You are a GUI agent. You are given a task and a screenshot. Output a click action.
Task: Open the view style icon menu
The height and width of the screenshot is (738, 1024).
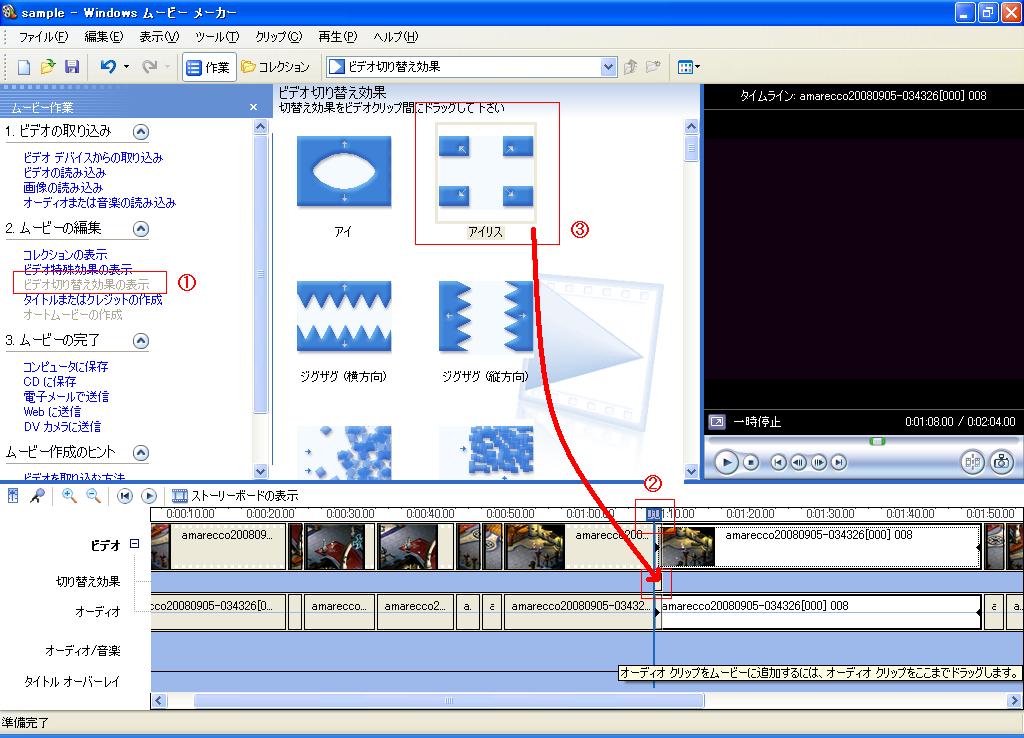coord(688,67)
